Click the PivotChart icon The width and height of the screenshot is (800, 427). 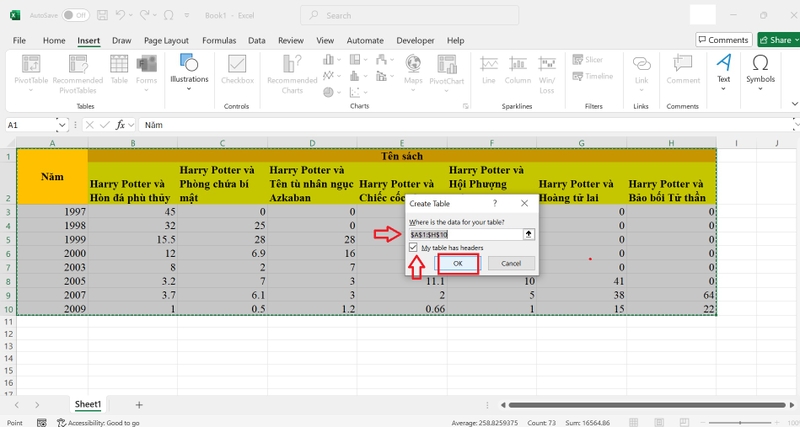point(446,65)
